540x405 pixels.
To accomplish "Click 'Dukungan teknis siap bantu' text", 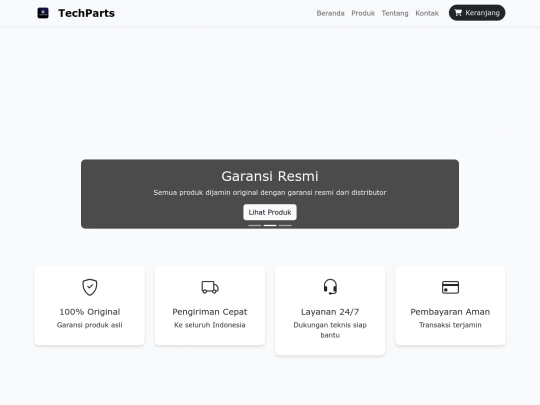I will (x=330, y=330).
